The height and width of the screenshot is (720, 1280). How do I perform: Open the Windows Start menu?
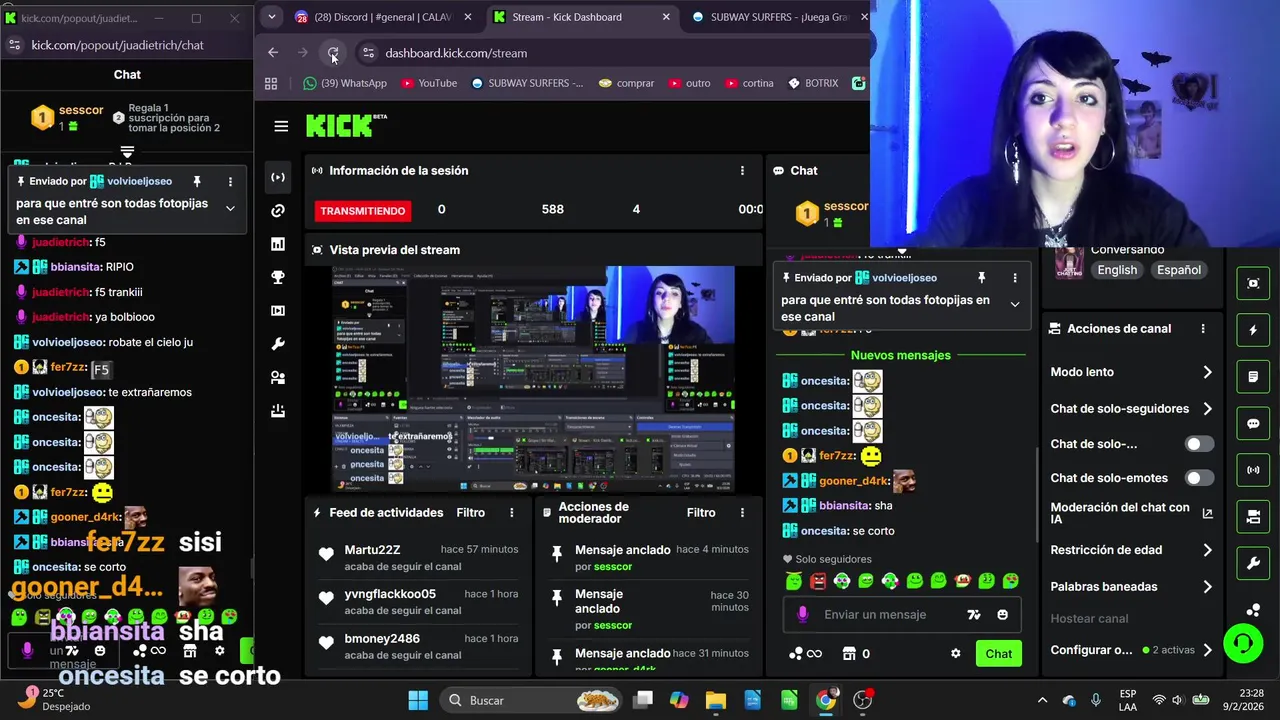pyautogui.click(x=418, y=700)
